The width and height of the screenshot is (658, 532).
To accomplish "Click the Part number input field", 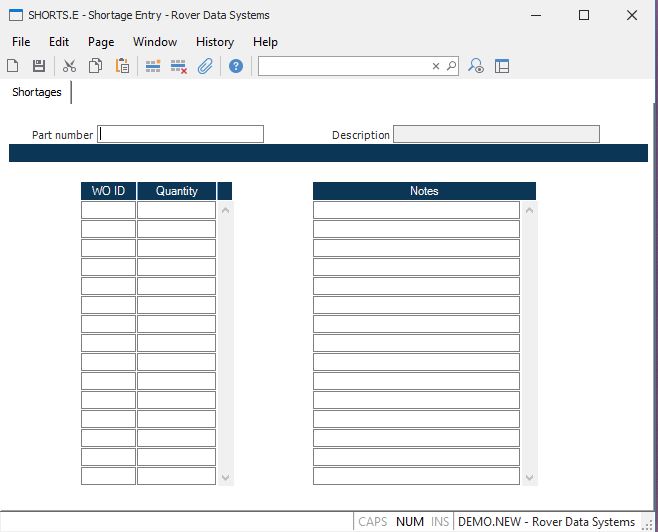I will 180,134.
